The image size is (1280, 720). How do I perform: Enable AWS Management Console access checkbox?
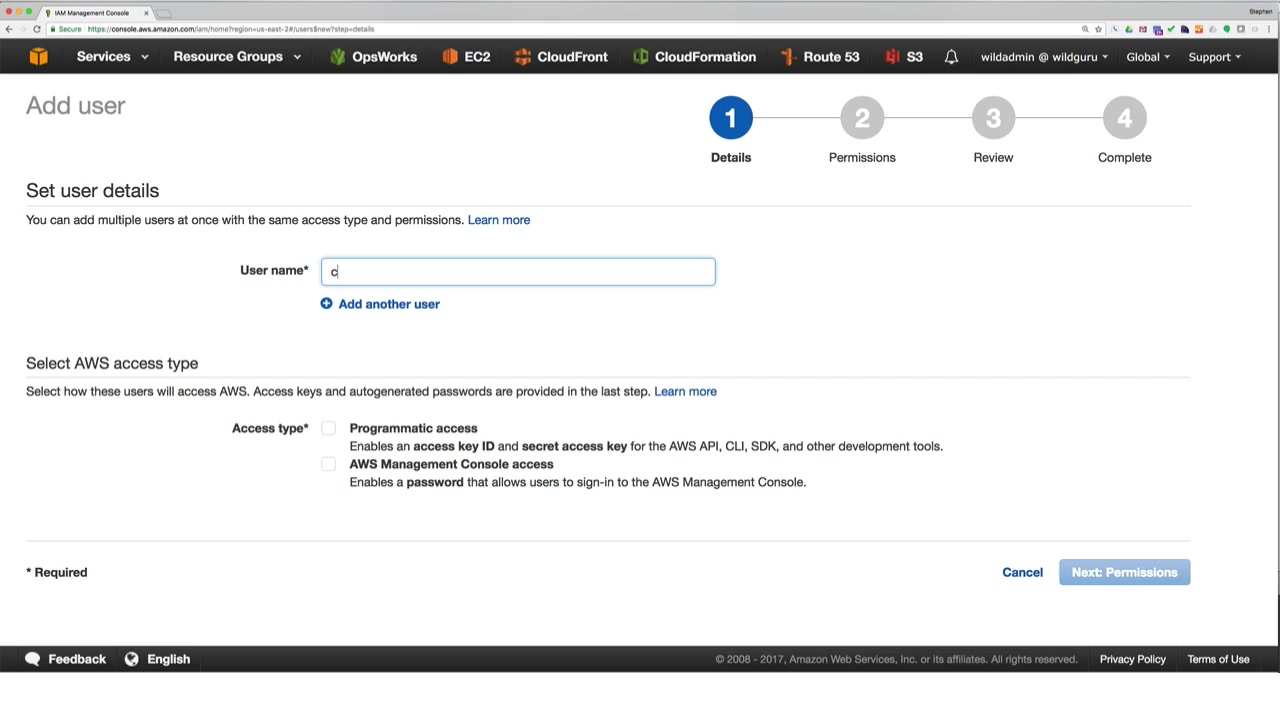coord(328,464)
